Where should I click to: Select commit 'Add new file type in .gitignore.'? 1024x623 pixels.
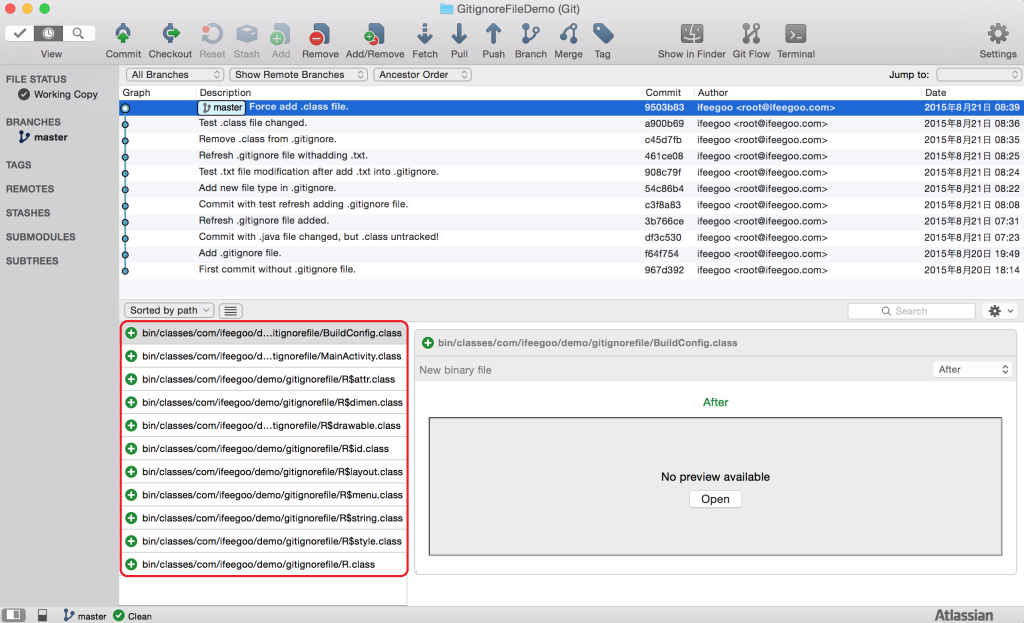click(571, 188)
